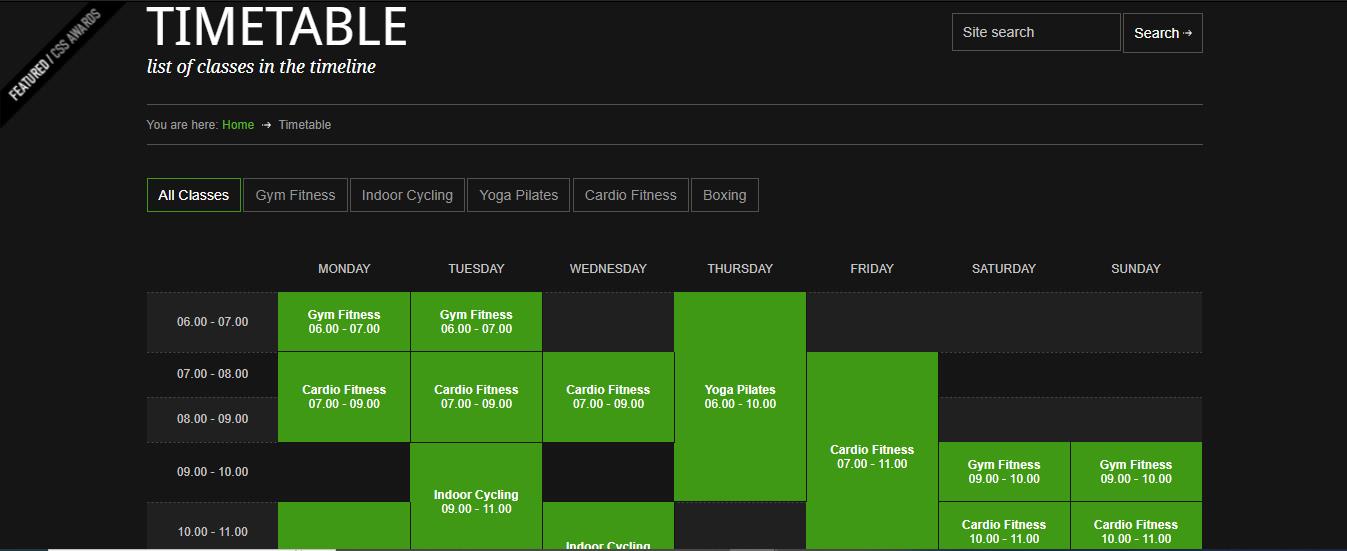The width and height of the screenshot is (1347, 551).
Task: Select Friday Cardio Fitness 07.00 - 11.00 block
Action: click(x=872, y=456)
